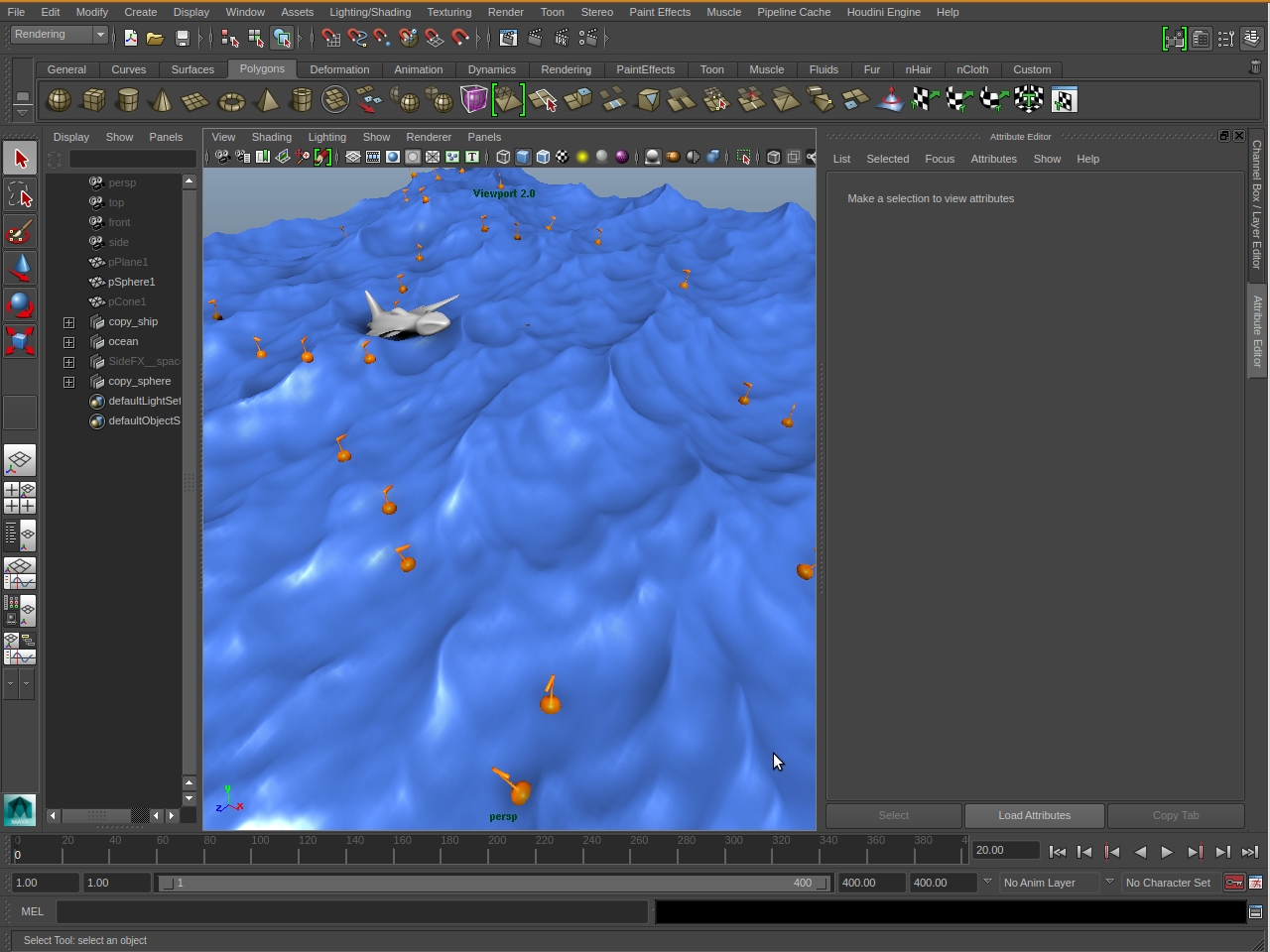Toggle the viewport grid display
Viewport: 1270px width, 952px height.
coord(353,157)
